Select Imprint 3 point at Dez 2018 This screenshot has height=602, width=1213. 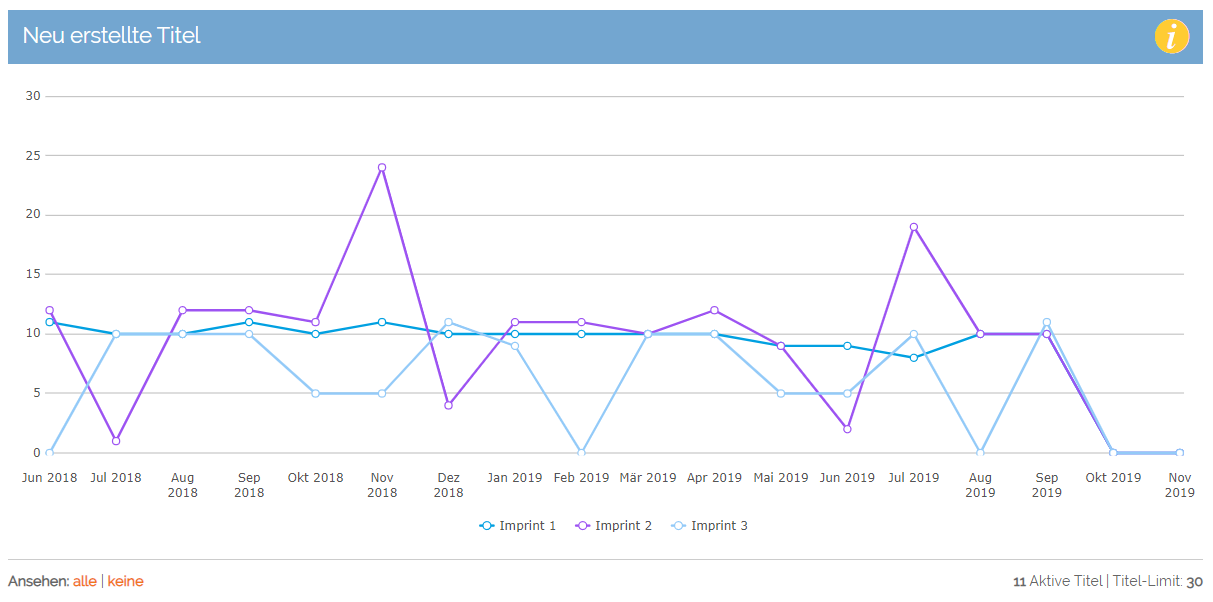(x=448, y=322)
